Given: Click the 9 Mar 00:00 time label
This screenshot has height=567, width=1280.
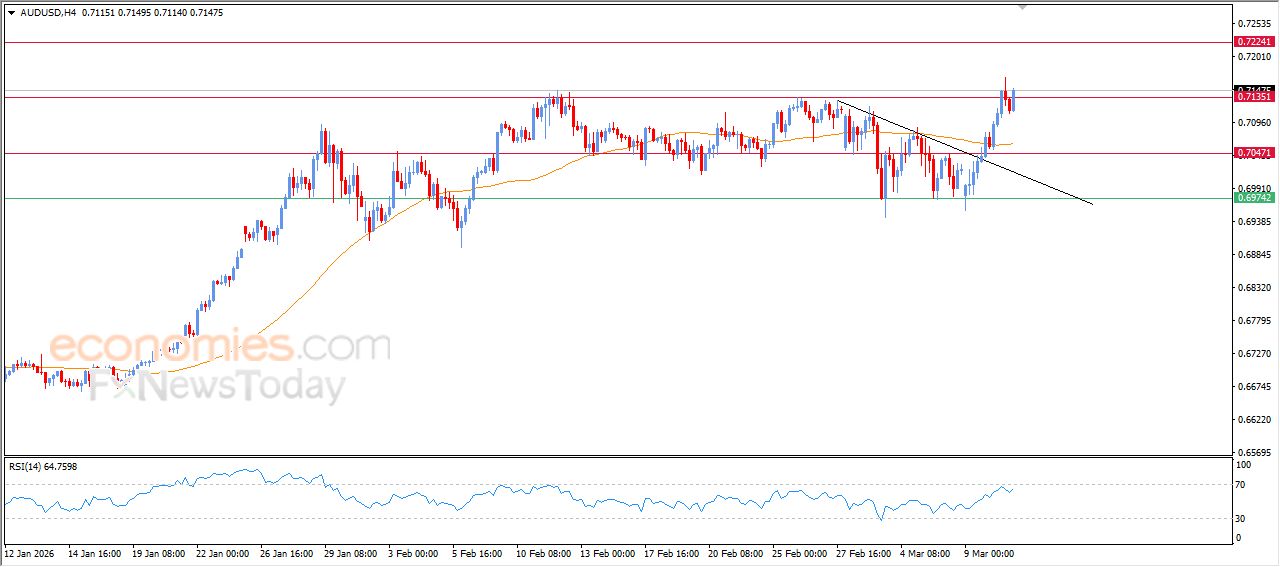Looking at the screenshot, I should [x=990, y=552].
